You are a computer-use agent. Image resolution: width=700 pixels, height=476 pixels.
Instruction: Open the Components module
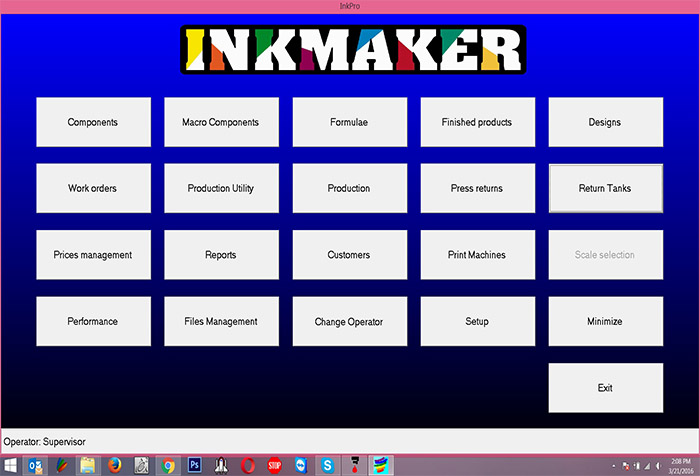tap(93, 122)
